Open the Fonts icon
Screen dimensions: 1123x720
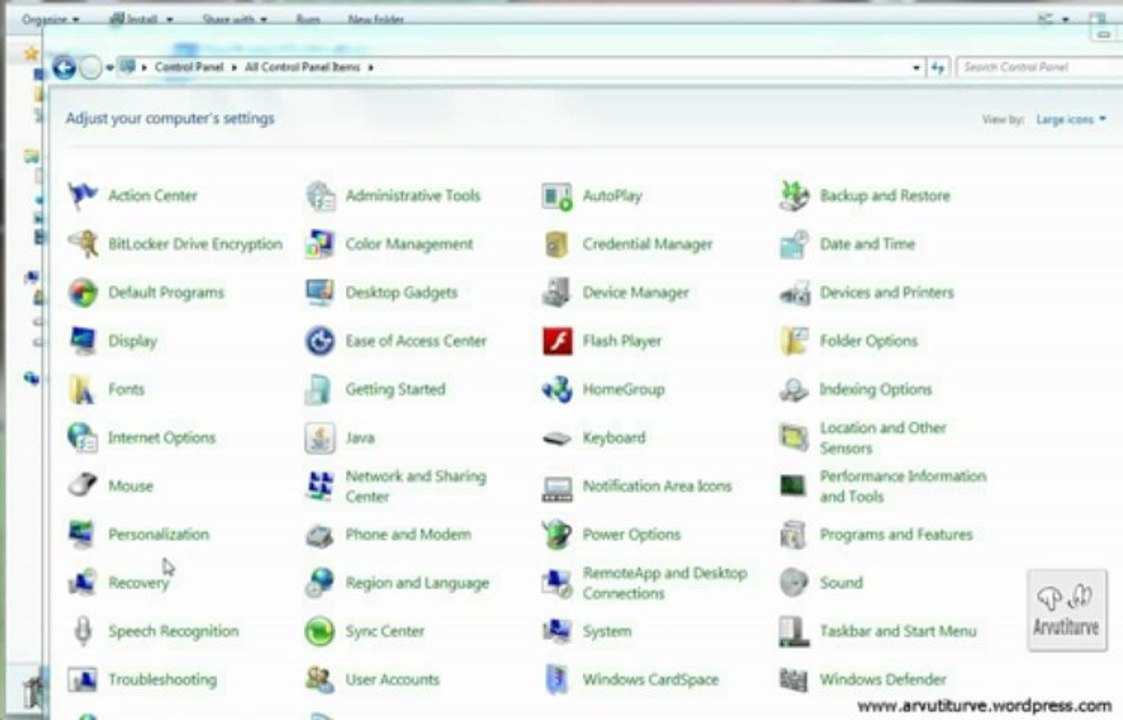tap(82, 389)
